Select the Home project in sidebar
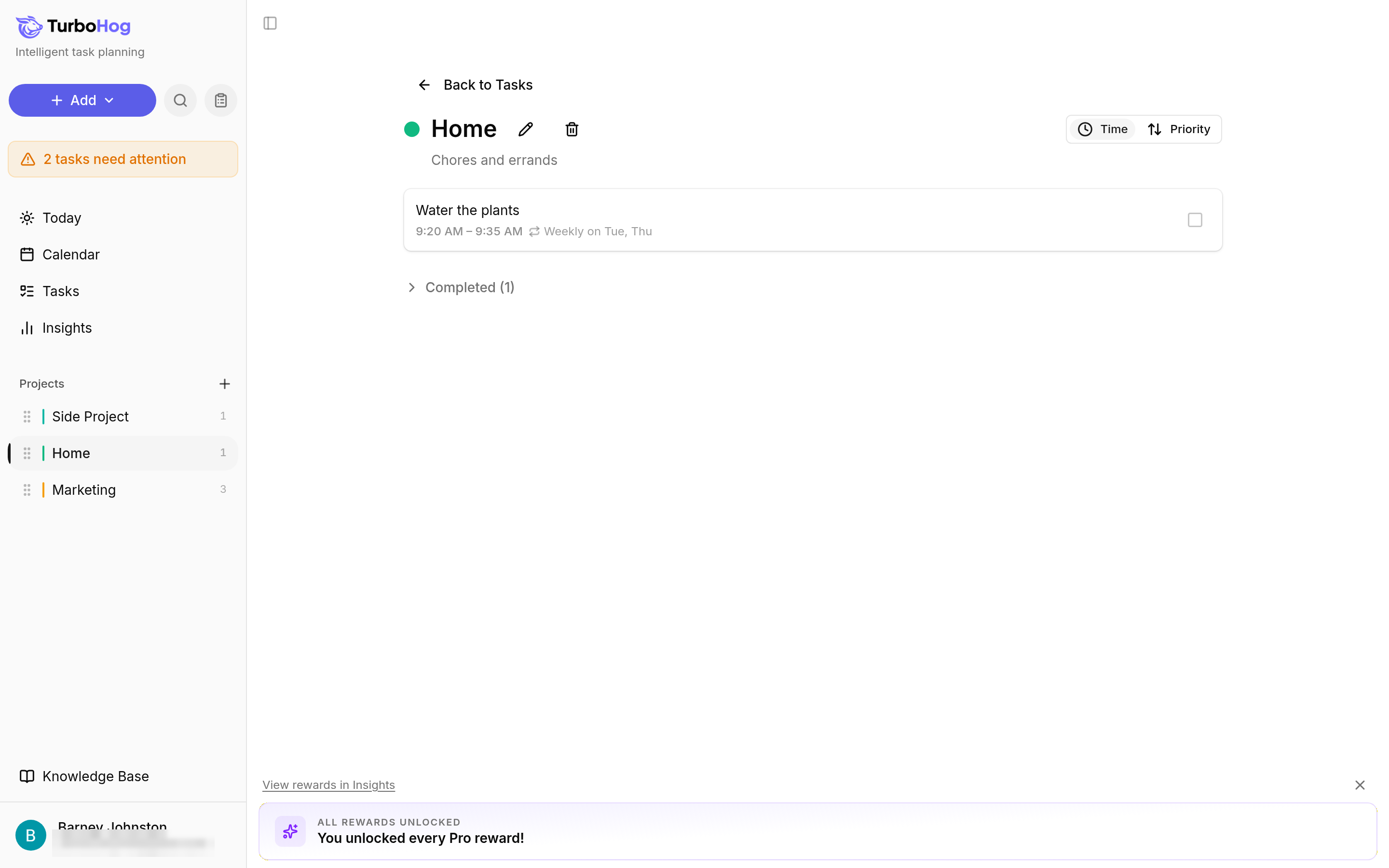The height and width of the screenshot is (868, 1389). click(x=123, y=453)
